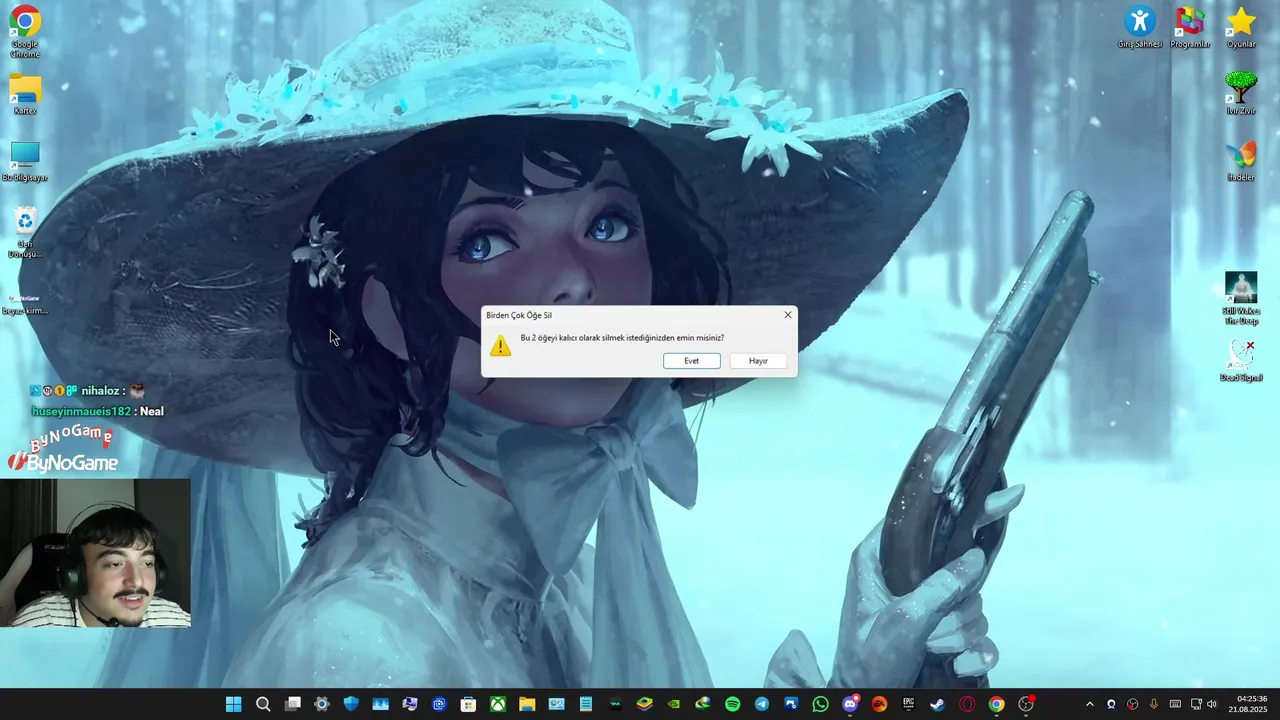Open the Google Chrome desktop shortcut
Viewport: 1280px width, 720px height.
[25, 32]
